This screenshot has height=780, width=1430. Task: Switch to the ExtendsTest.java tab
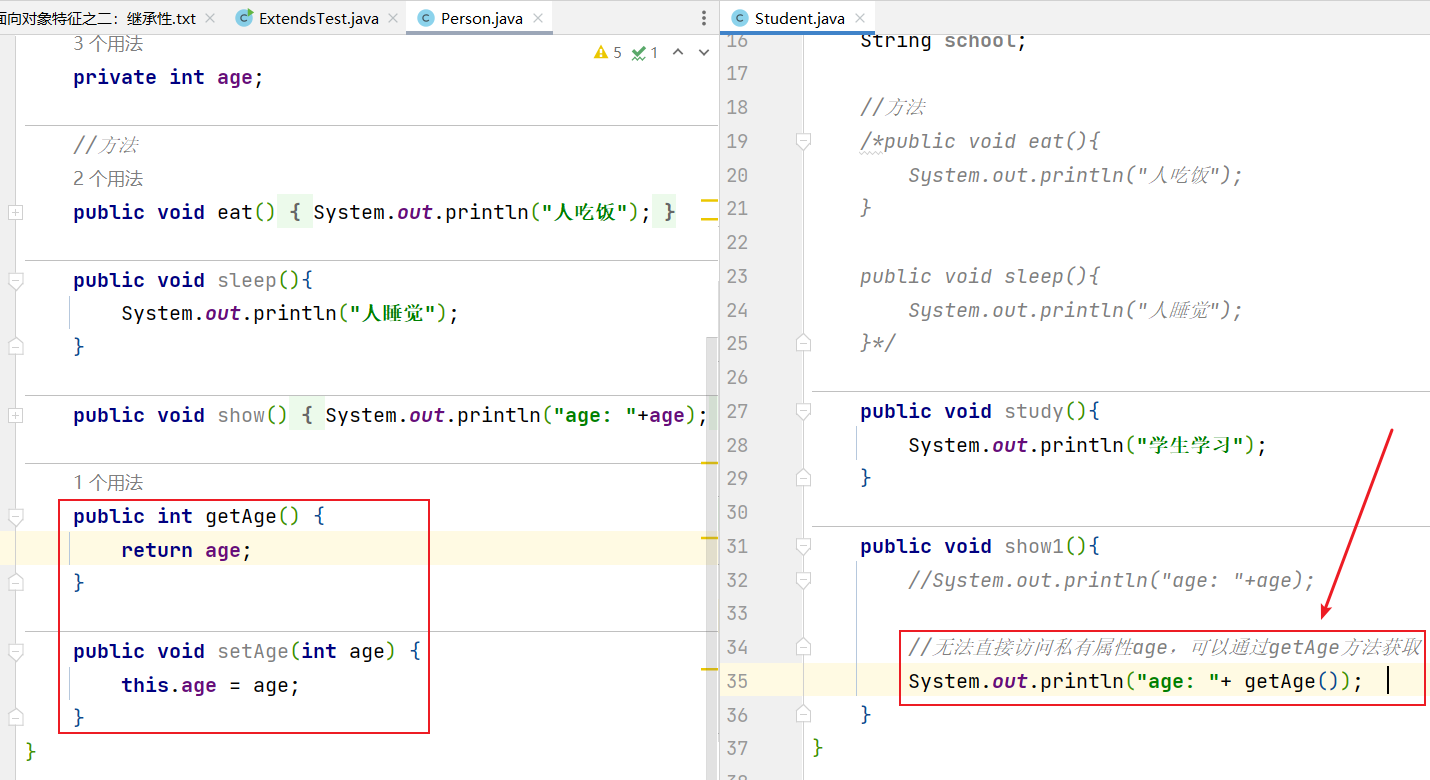318,18
